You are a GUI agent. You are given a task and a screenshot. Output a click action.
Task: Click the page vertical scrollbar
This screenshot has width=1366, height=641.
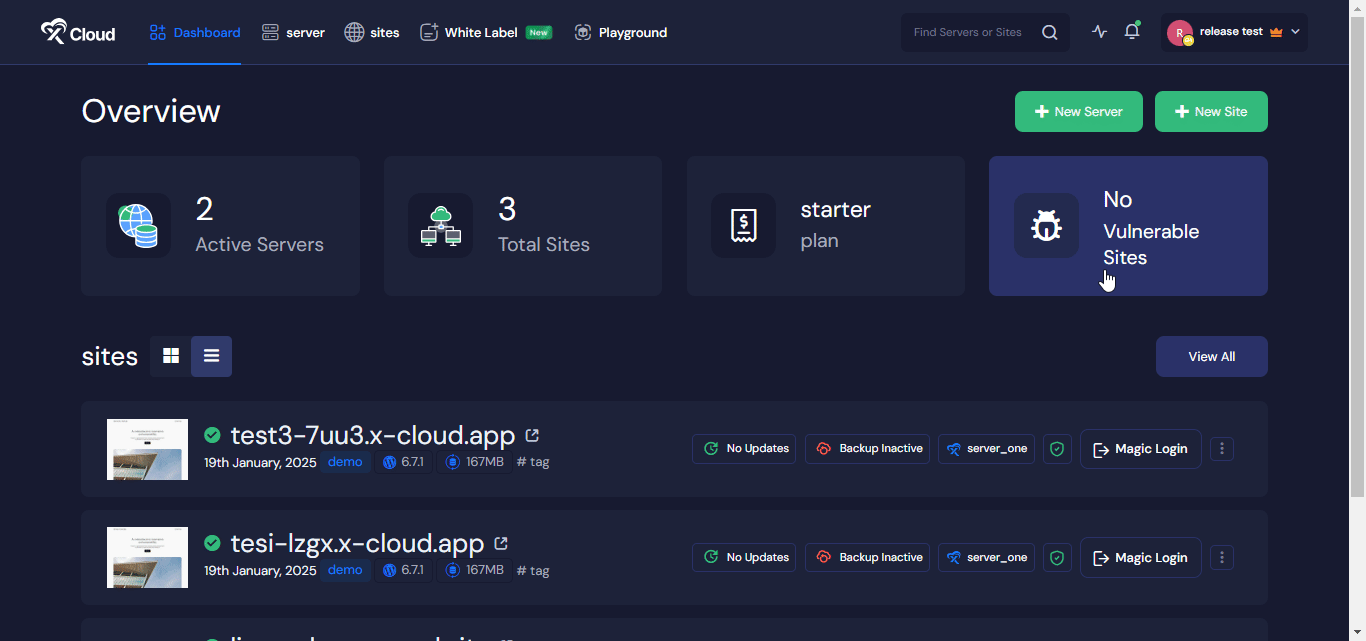1357,250
